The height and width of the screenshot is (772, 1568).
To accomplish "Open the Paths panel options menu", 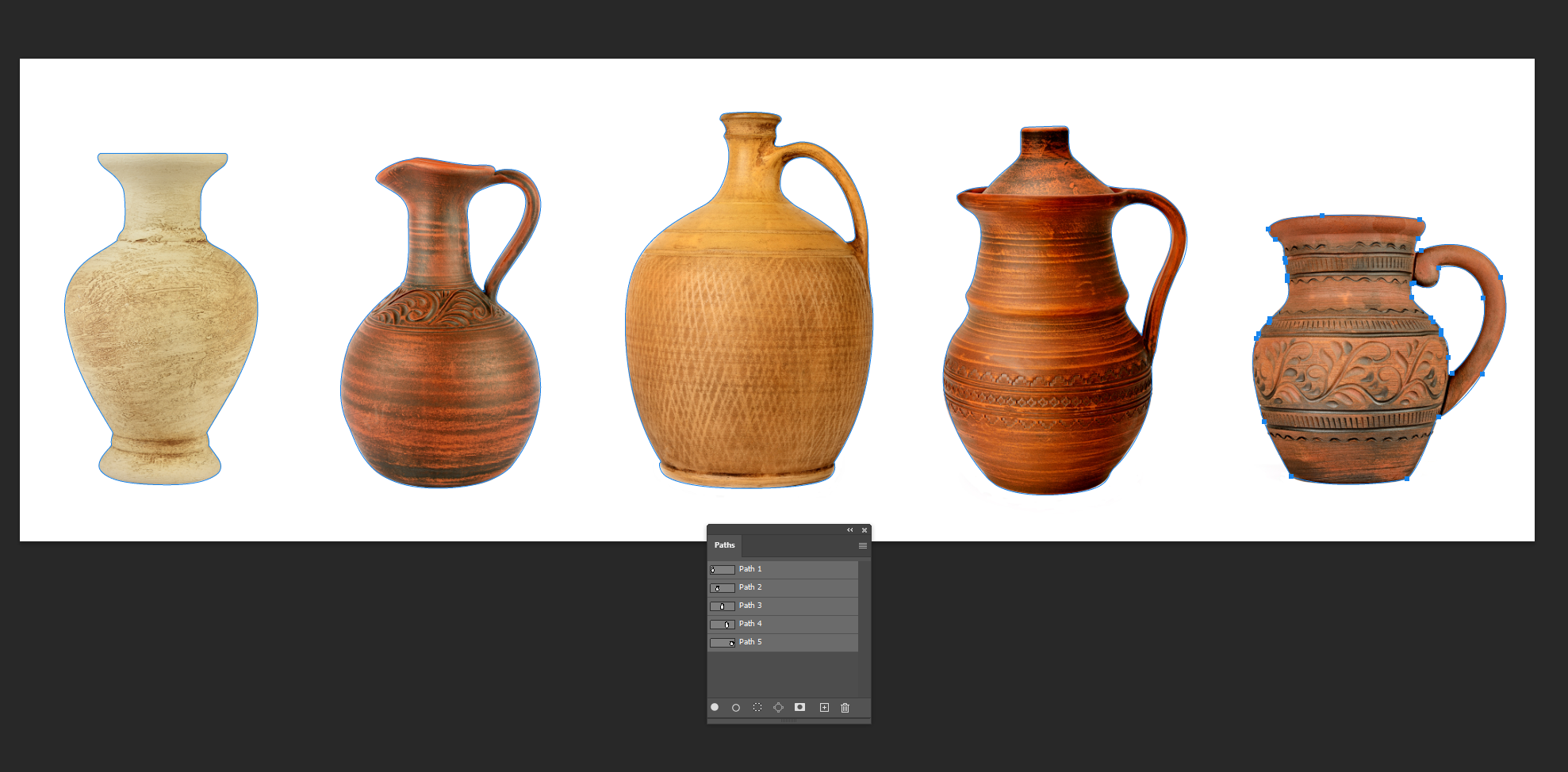I will pyautogui.click(x=862, y=545).
